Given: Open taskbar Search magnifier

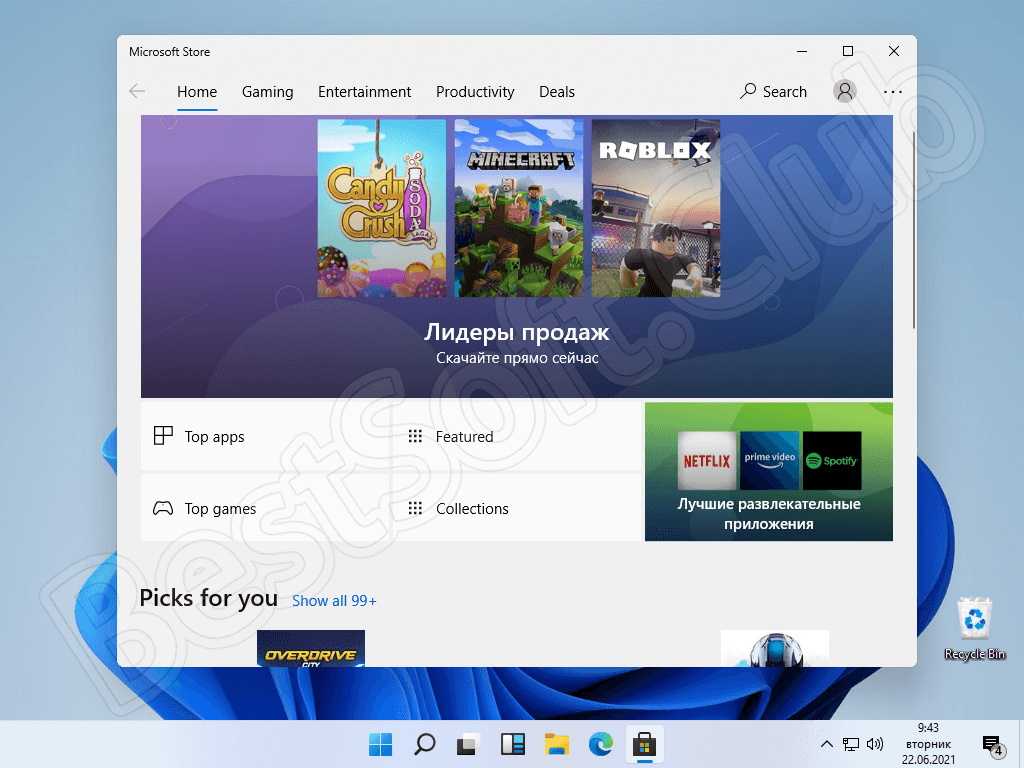Looking at the screenshot, I should (424, 744).
